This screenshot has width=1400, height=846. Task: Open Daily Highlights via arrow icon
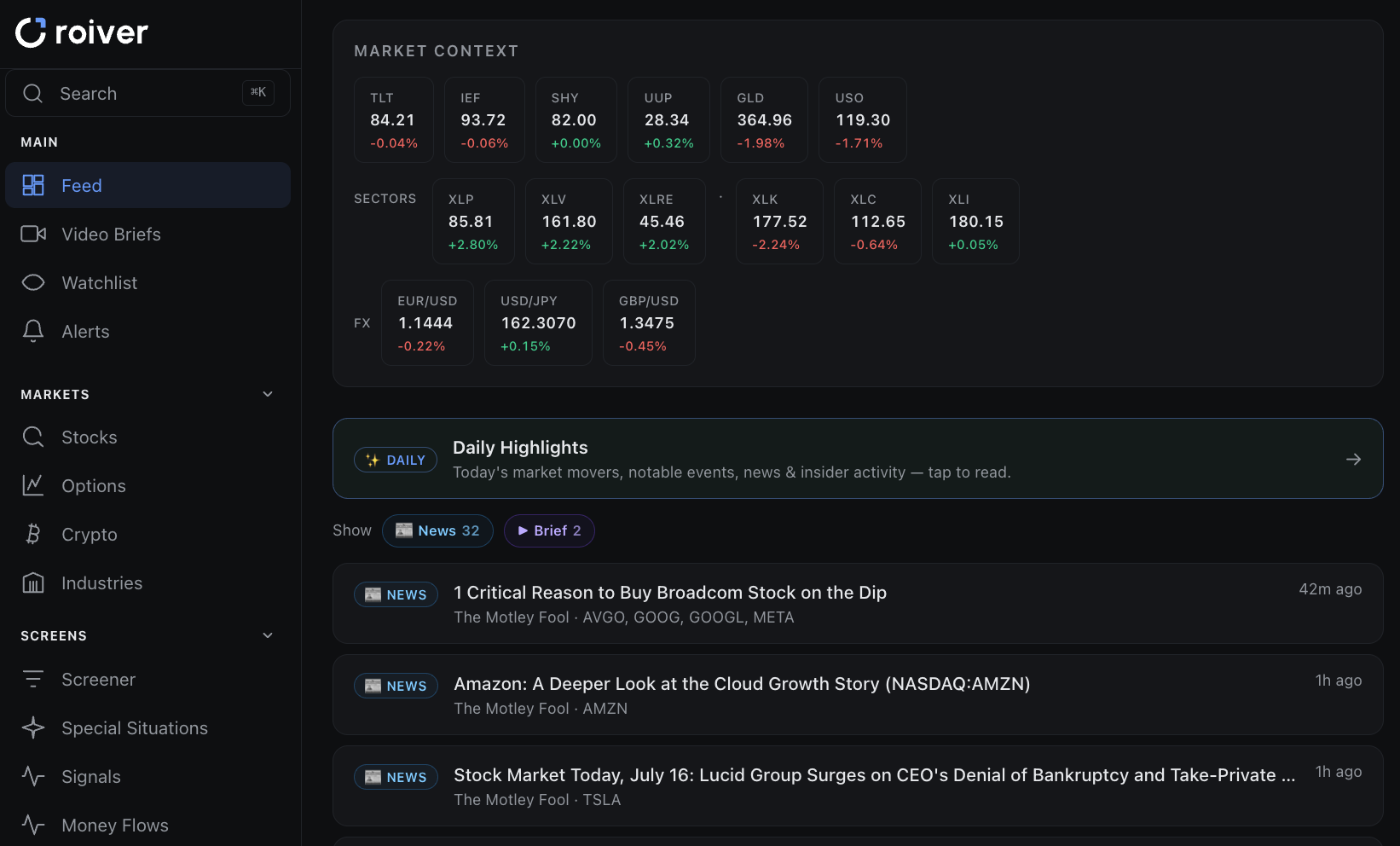coord(1353,459)
